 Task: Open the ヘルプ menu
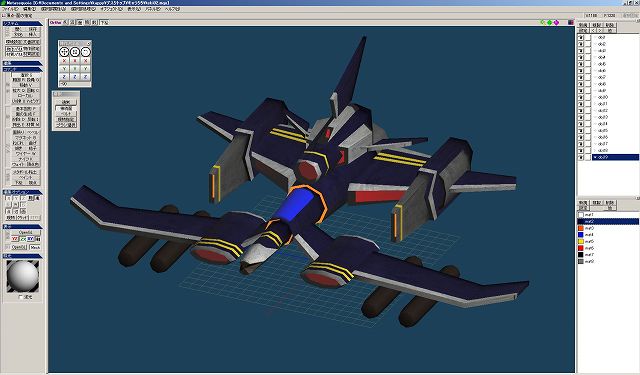coord(172,9)
